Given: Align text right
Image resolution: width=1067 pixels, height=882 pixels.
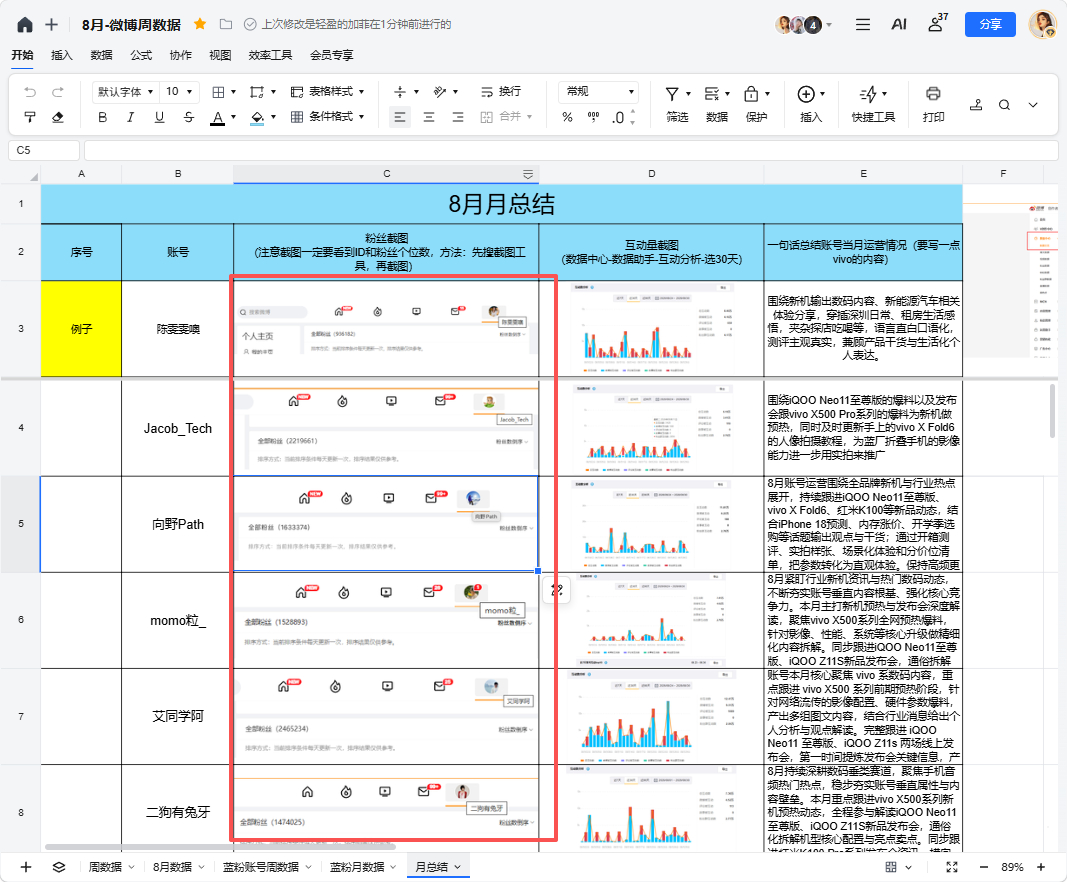Looking at the screenshot, I should [458, 117].
